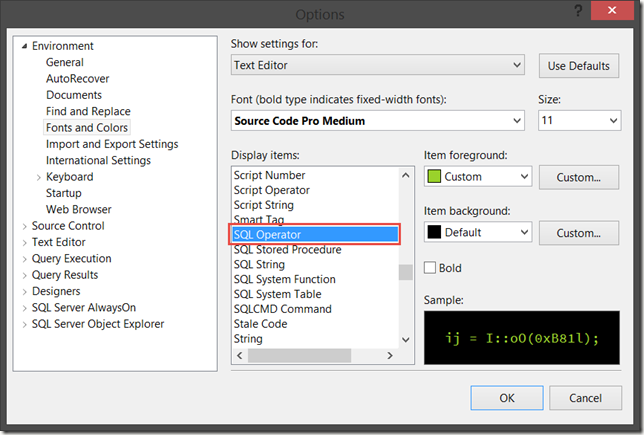The width and height of the screenshot is (644, 435).
Task: Click Custom button for item foreground
Action: [579, 177]
